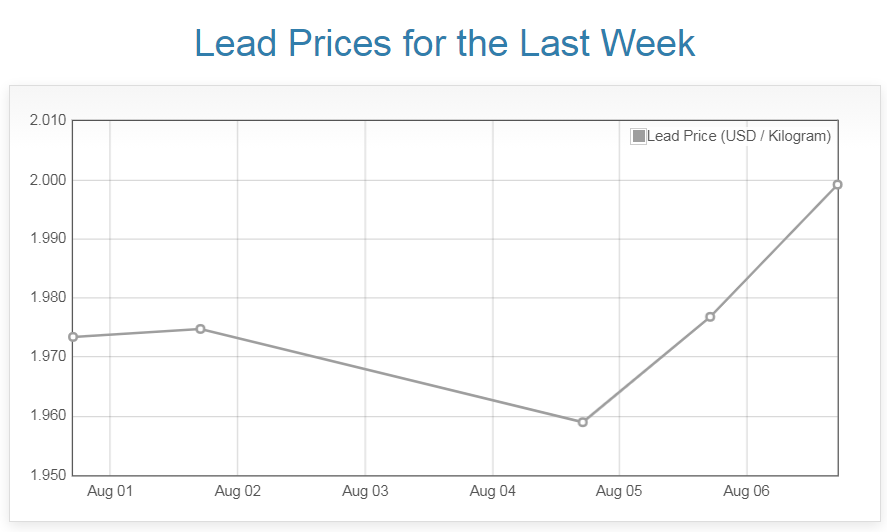Image resolution: width=887 pixels, height=532 pixels.
Task: Click the 1.960 y-axis value
Action: tap(48, 416)
